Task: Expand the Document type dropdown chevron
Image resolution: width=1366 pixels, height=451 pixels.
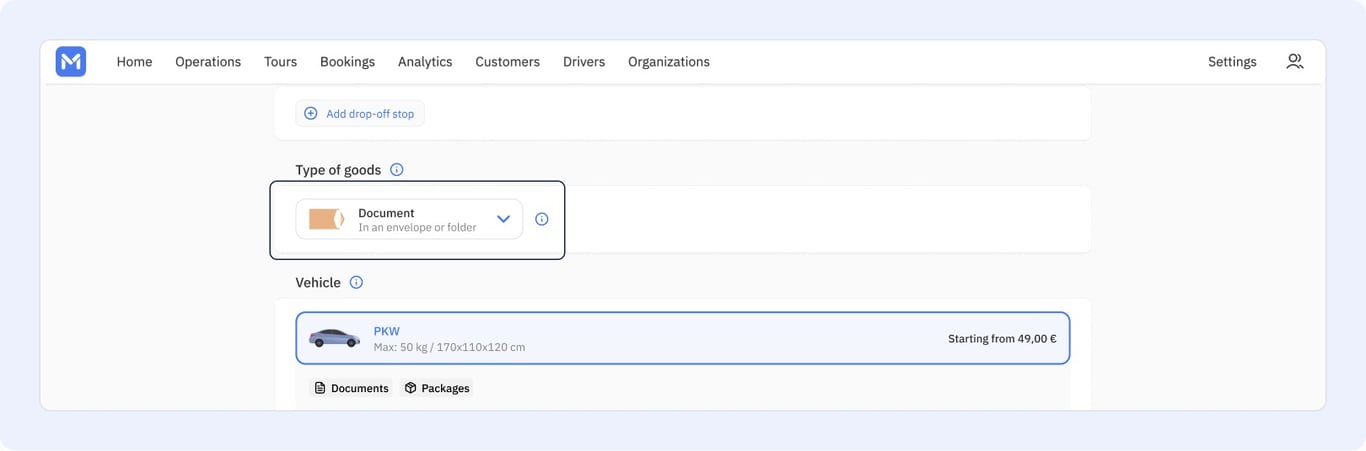Action: 503,219
